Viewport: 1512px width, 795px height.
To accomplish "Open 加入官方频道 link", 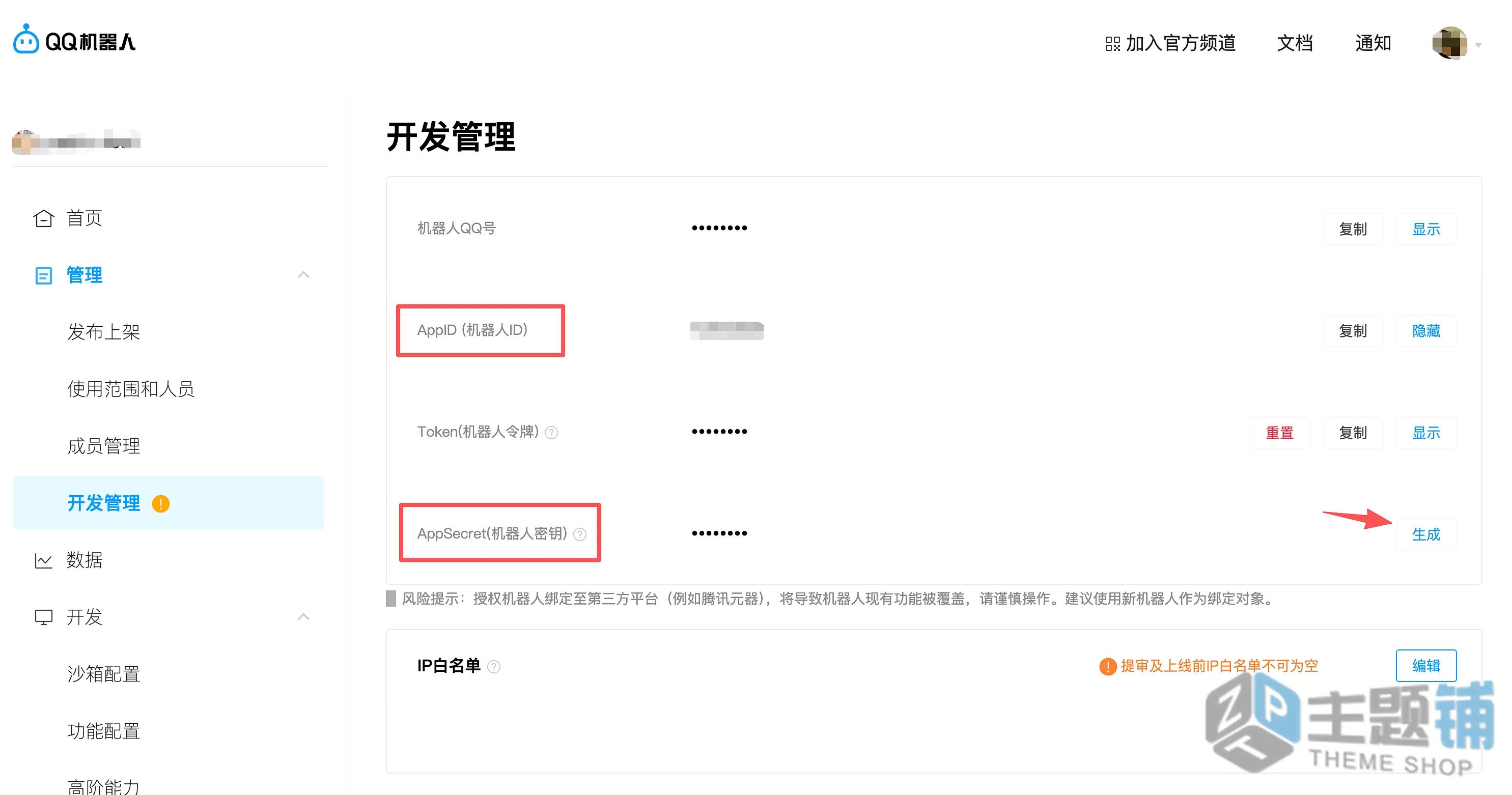I will [x=1181, y=43].
